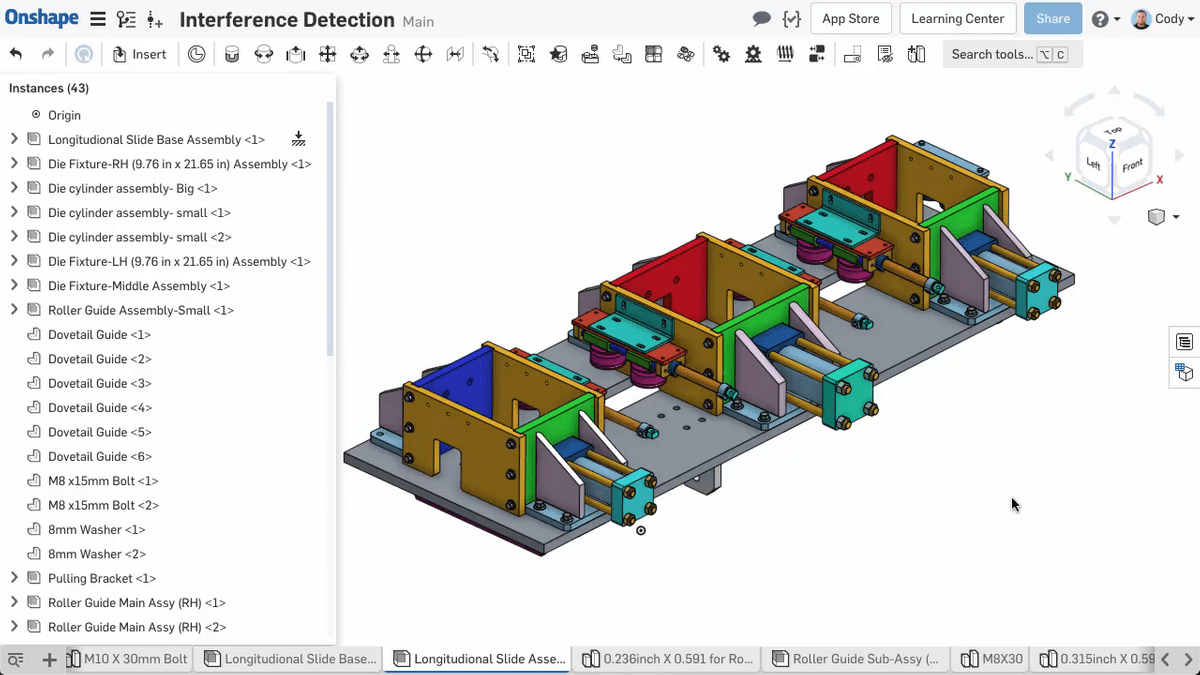Click the fixed icon beside Longitudinal Slide Base Assembly
1200x675 pixels.
(298, 139)
